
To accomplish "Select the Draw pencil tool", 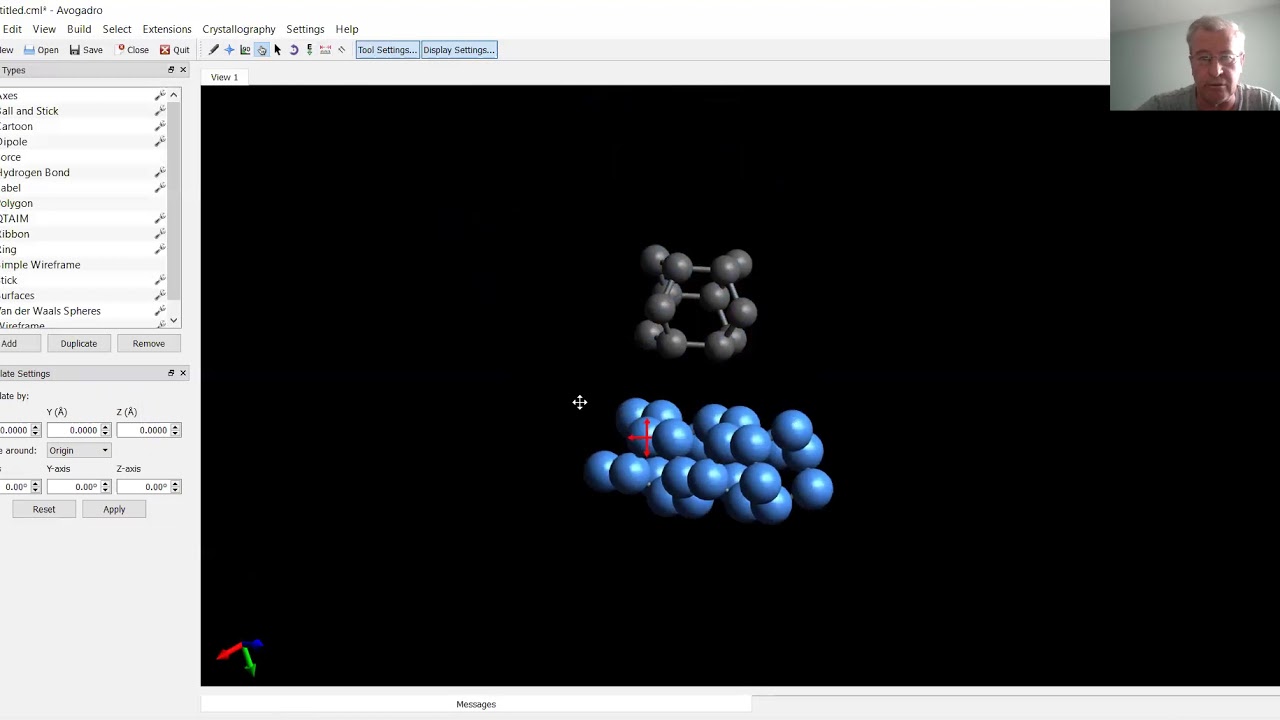I will pyautogui.click(x=213, y=50).
